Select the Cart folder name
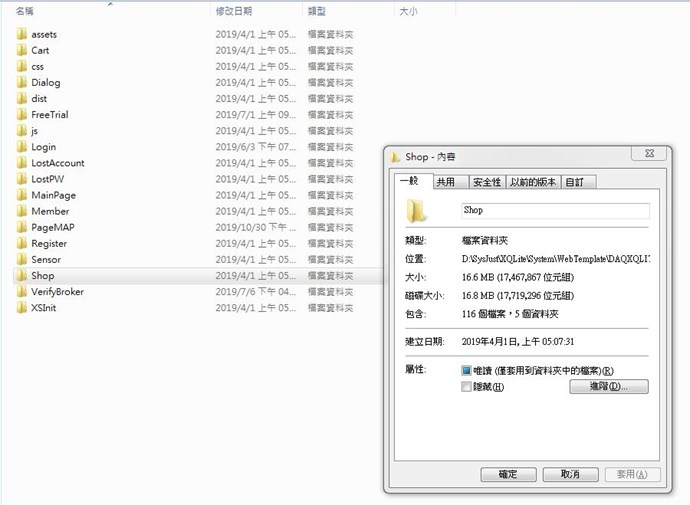The width and height of the screenshot is (690, 505). coord(40,50)
